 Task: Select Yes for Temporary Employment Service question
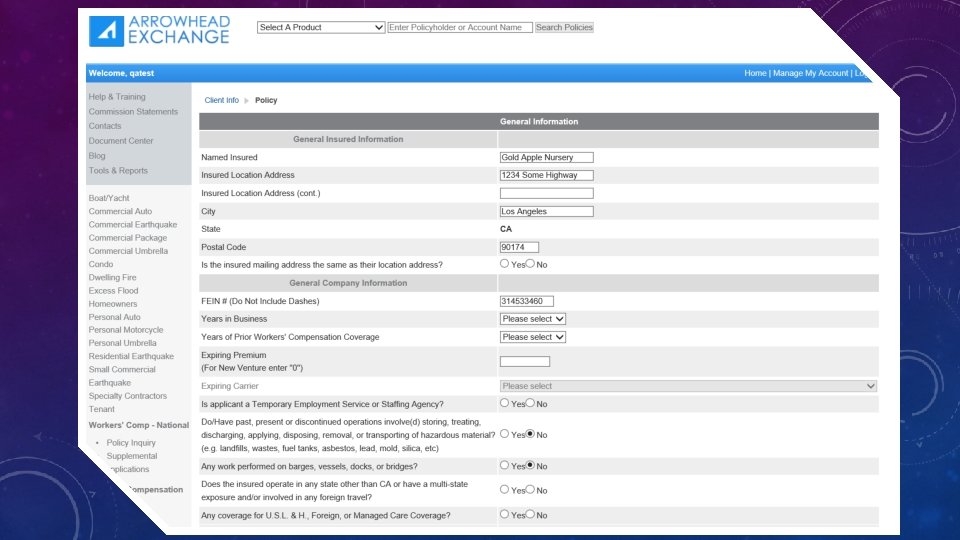pyautogui.click(x=504, y=403)
